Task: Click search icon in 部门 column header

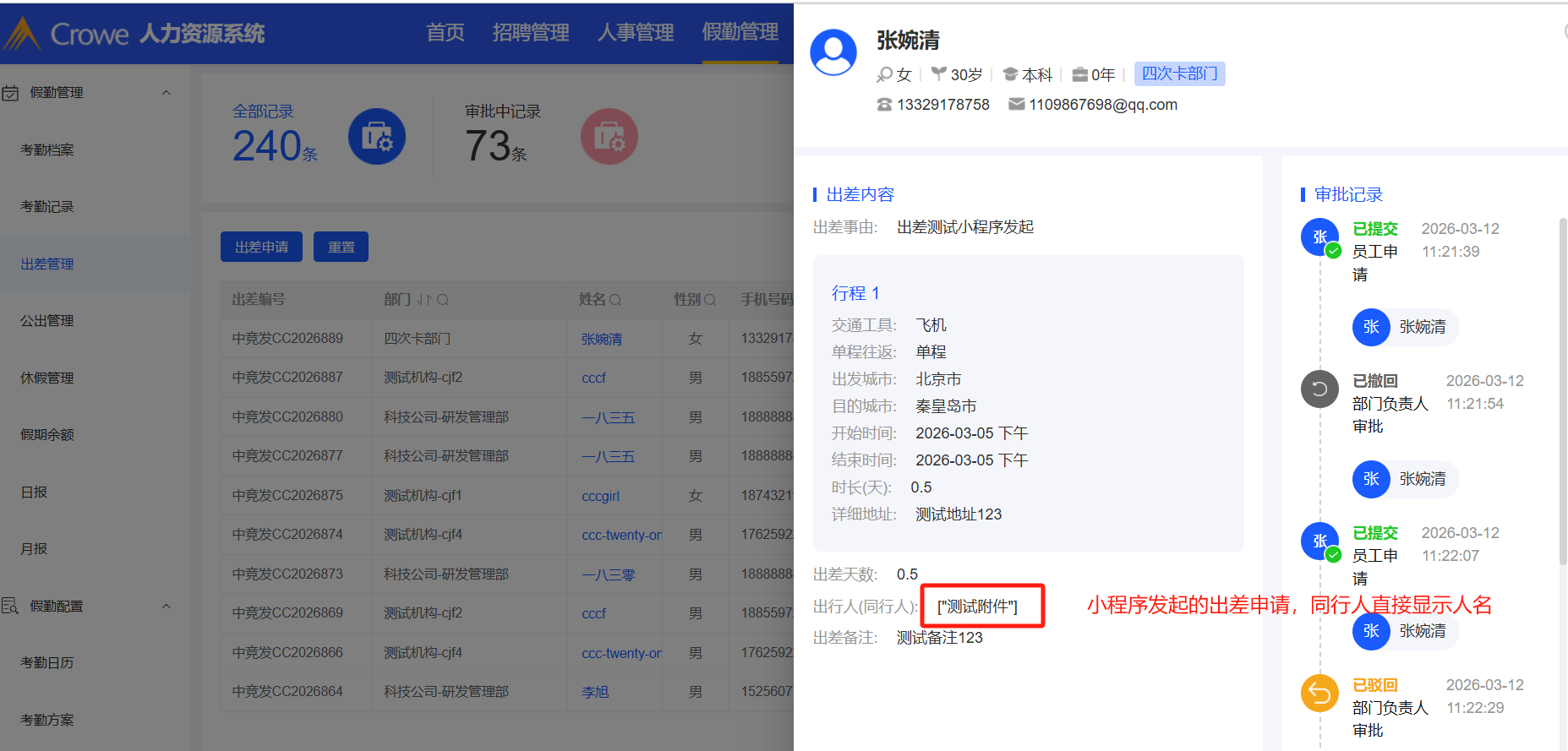Action: [443, 300]
